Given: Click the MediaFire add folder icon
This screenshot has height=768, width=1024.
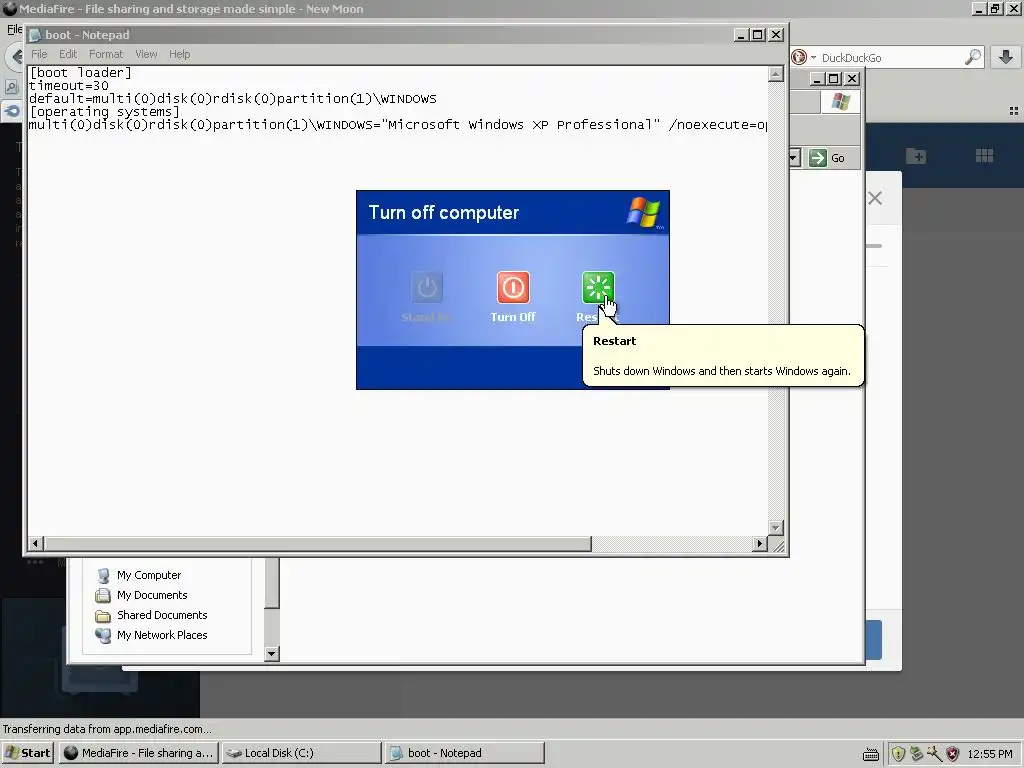Looking at the screenshot, I should [916, 156].
